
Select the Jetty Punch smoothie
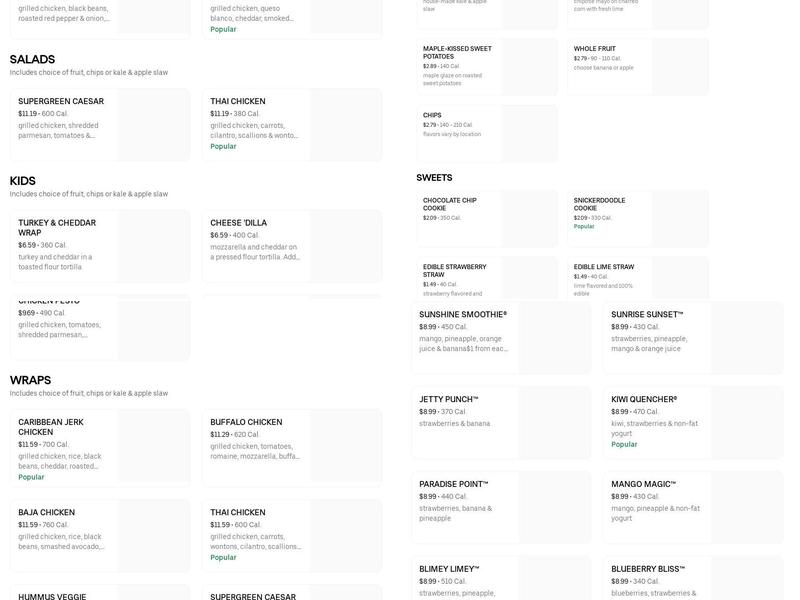pyautogui.click(x=500, y=422)
